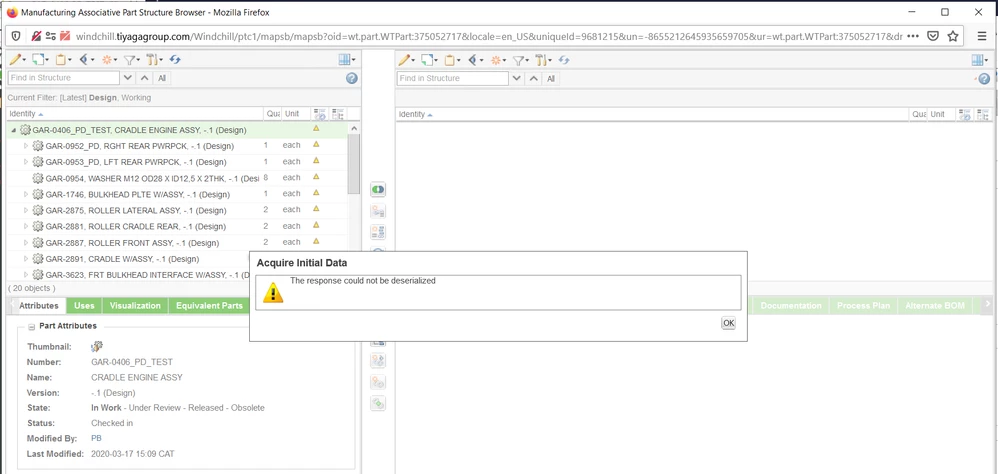Open help for the right pane
The width and height of the screenshot is (998, 474).
click(984, 78)
